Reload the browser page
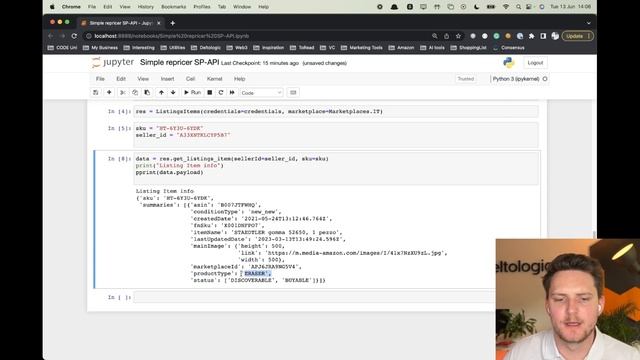The height and width of the screenshot is (360, 640). pos(74,36)
